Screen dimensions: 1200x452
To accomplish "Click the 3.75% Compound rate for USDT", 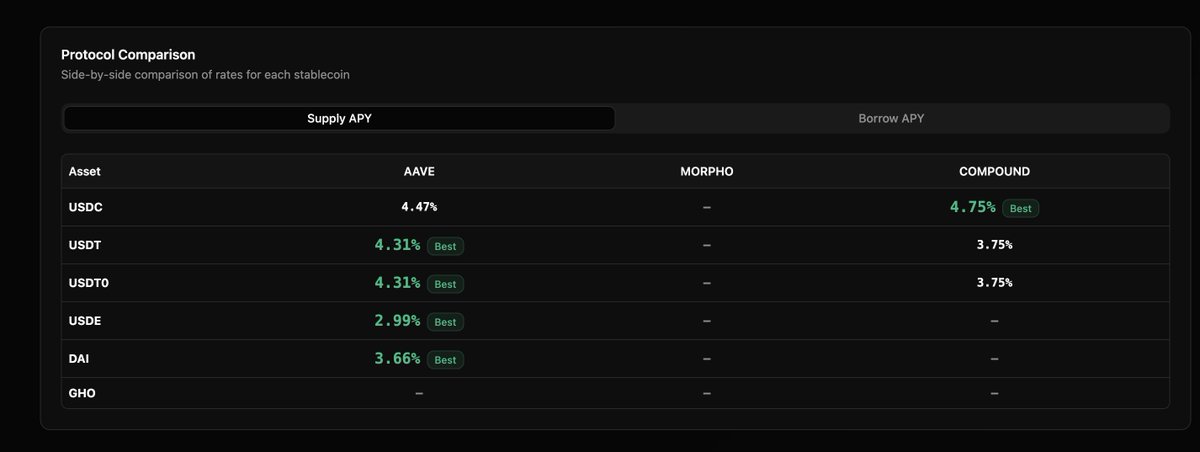I will pos(994,245).
